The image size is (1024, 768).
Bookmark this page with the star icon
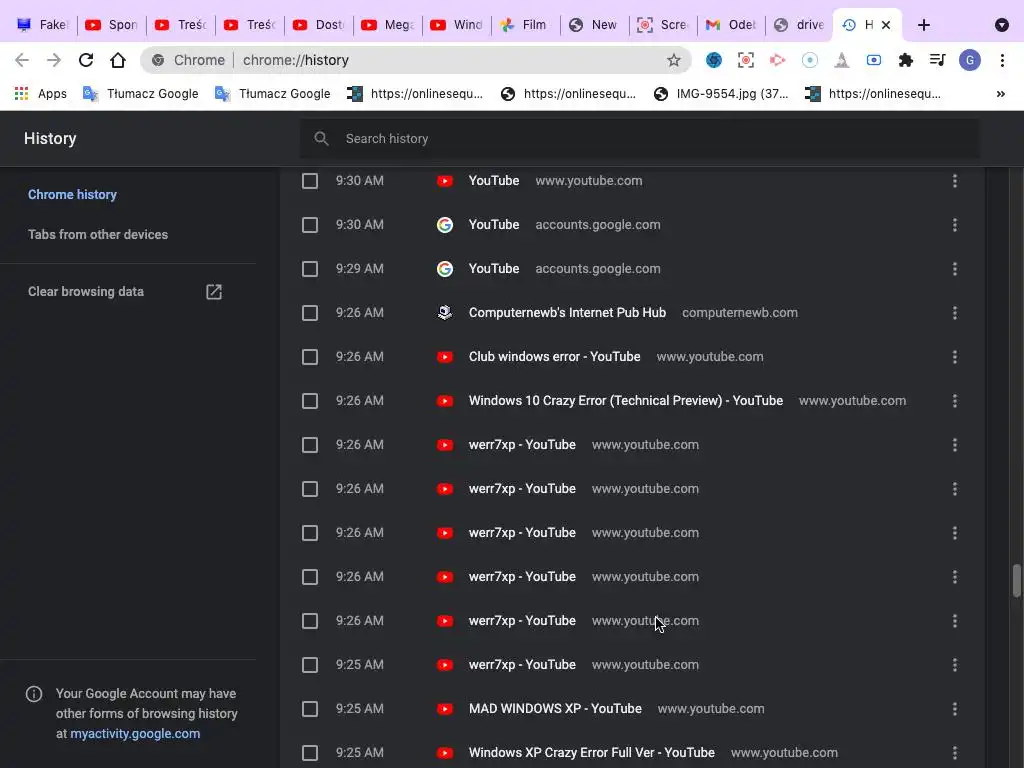(x=673, y=60)
